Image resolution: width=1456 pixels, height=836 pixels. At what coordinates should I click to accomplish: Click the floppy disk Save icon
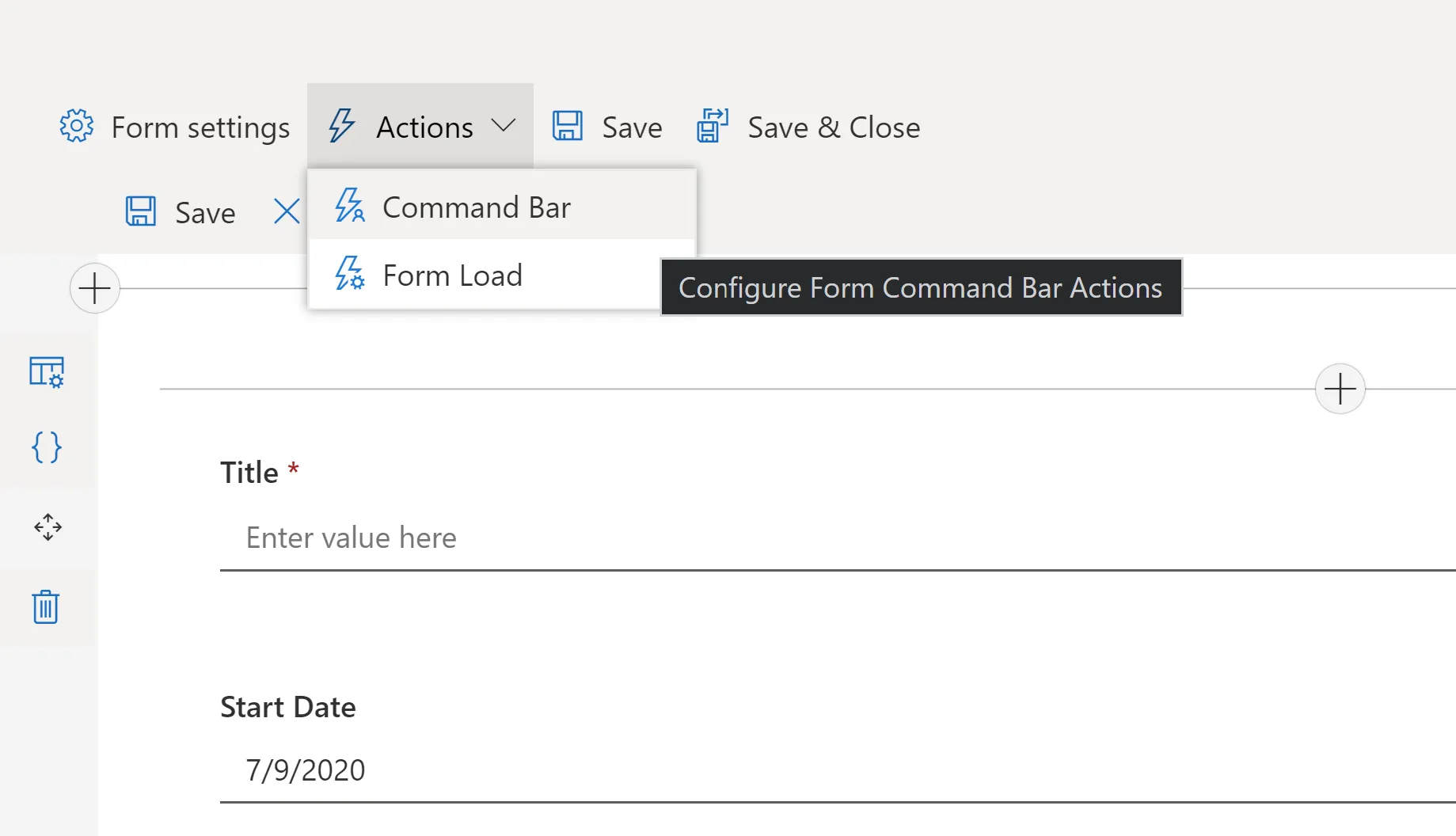pyautogui.click(x=567, y=124)
